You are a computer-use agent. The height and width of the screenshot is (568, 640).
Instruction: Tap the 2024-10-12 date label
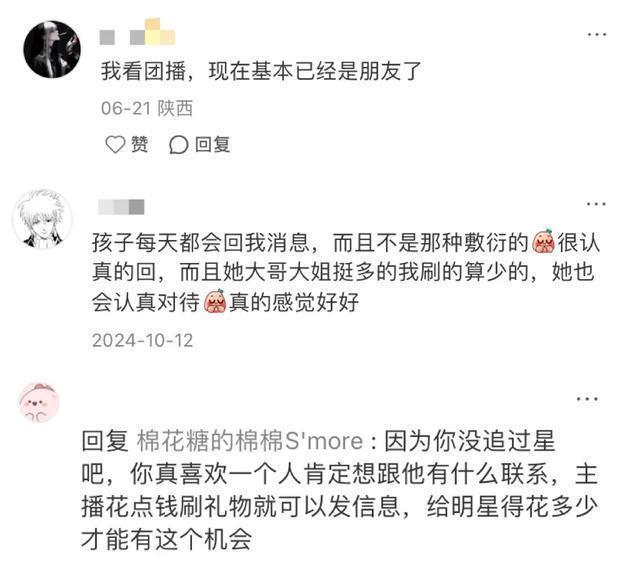pos(142,340)
